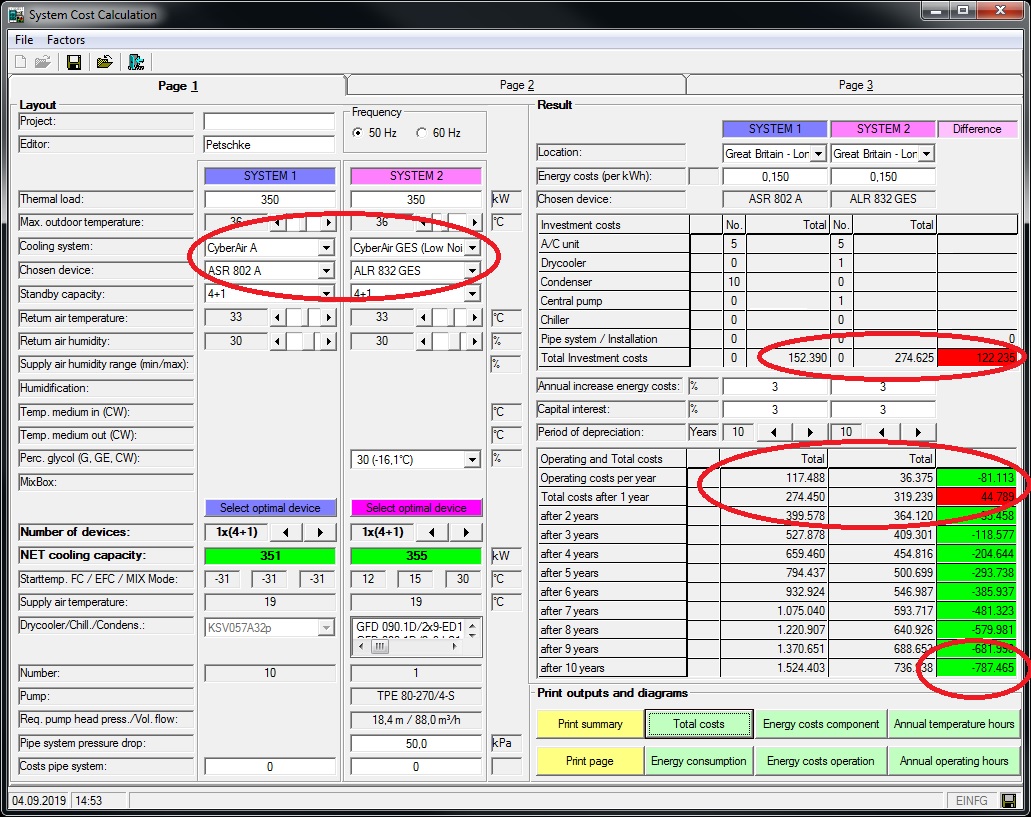This screenshot has height=817, width=1031.
Task: Click the blank new-document toolbar icon
Action: tap(21, 62)
